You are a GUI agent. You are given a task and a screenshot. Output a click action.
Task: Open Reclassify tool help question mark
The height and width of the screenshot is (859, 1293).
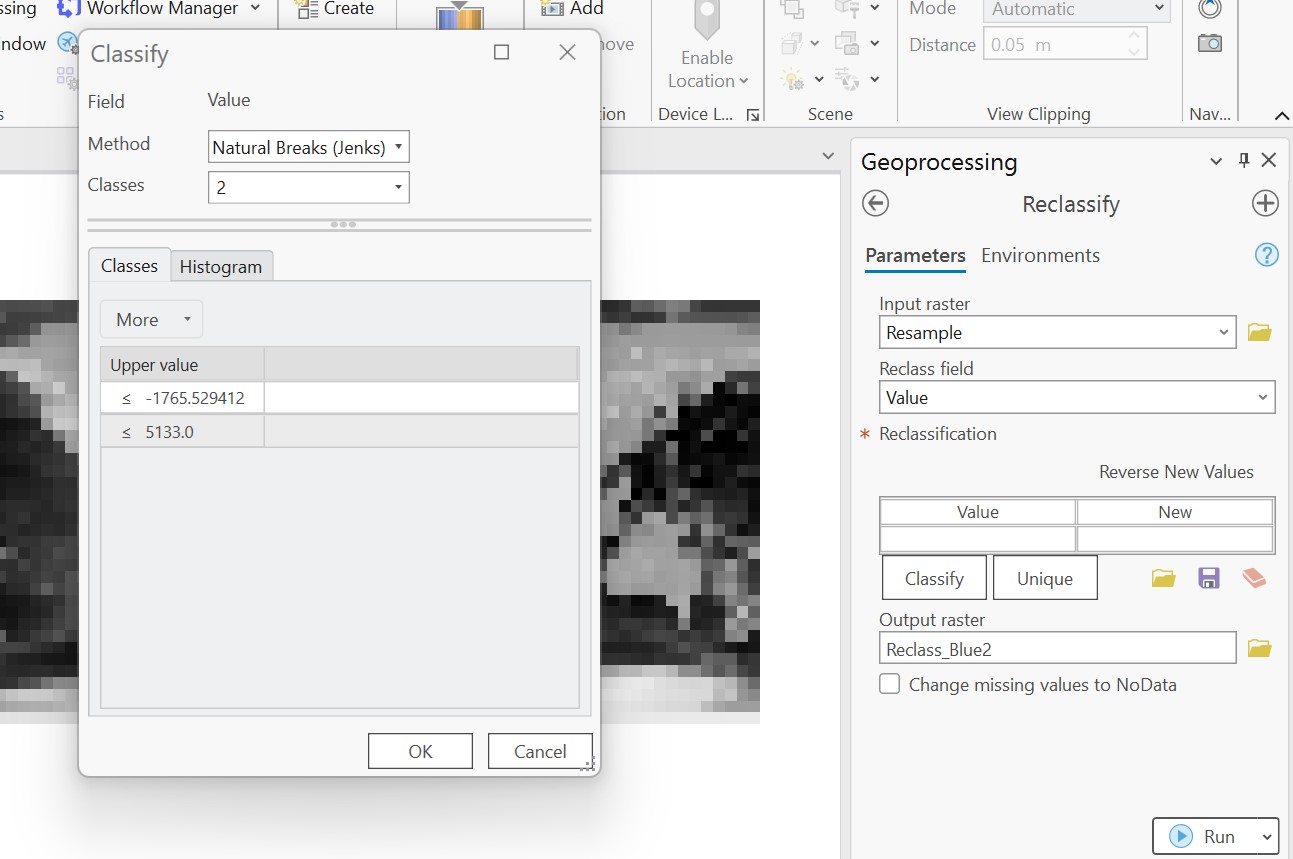click(1266, 254)
